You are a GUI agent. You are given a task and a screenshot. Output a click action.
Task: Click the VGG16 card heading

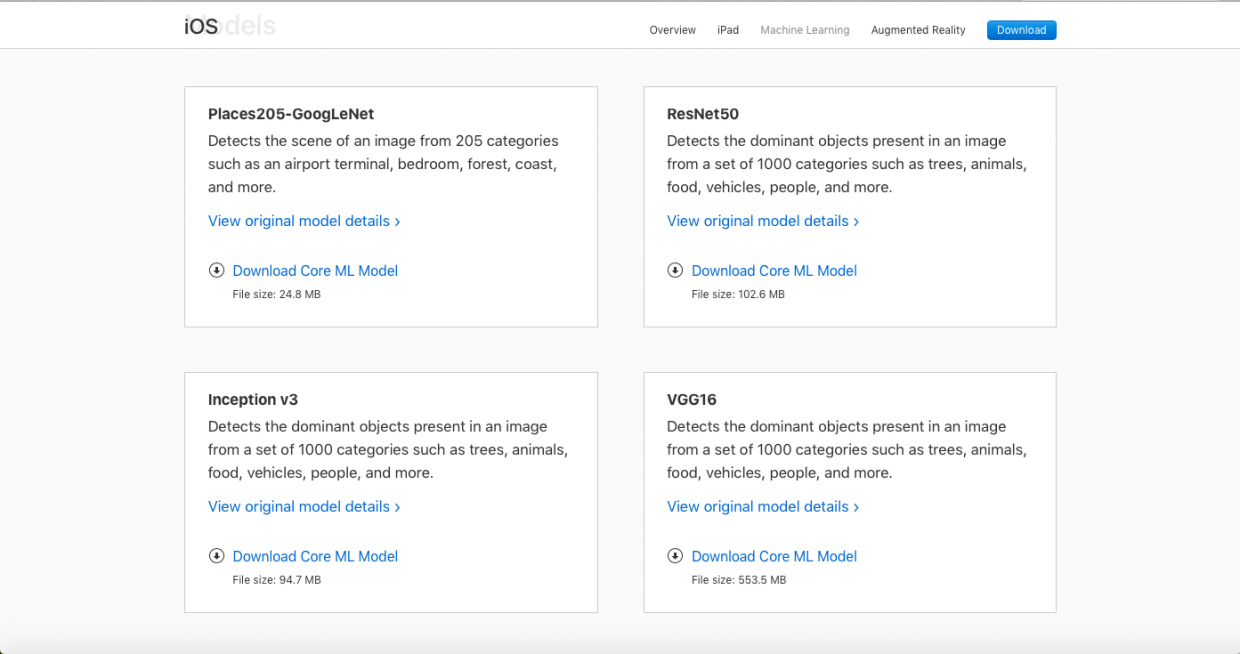click(x=692, y=400)
